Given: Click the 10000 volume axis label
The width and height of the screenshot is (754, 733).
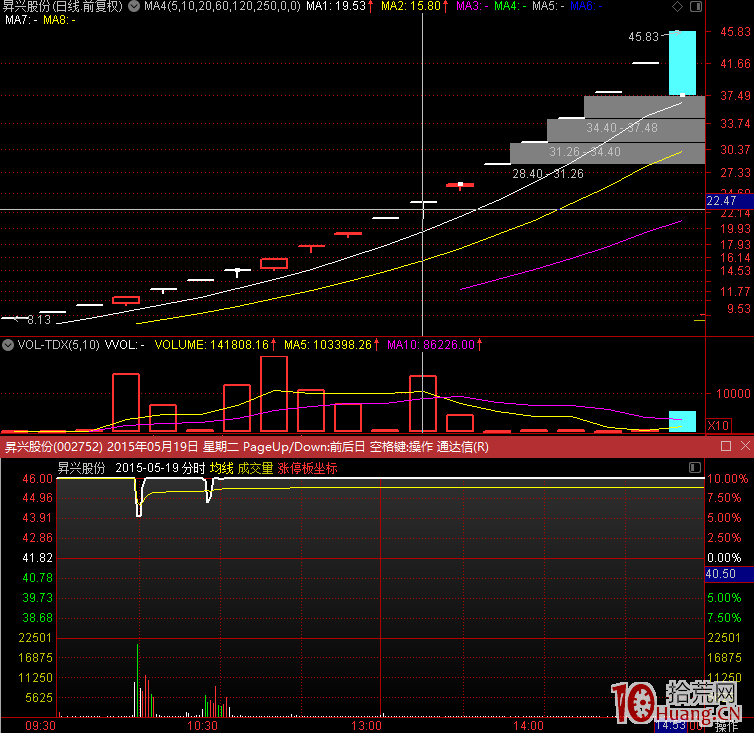Looking at the screenshot, I should [x=733, y=394].
